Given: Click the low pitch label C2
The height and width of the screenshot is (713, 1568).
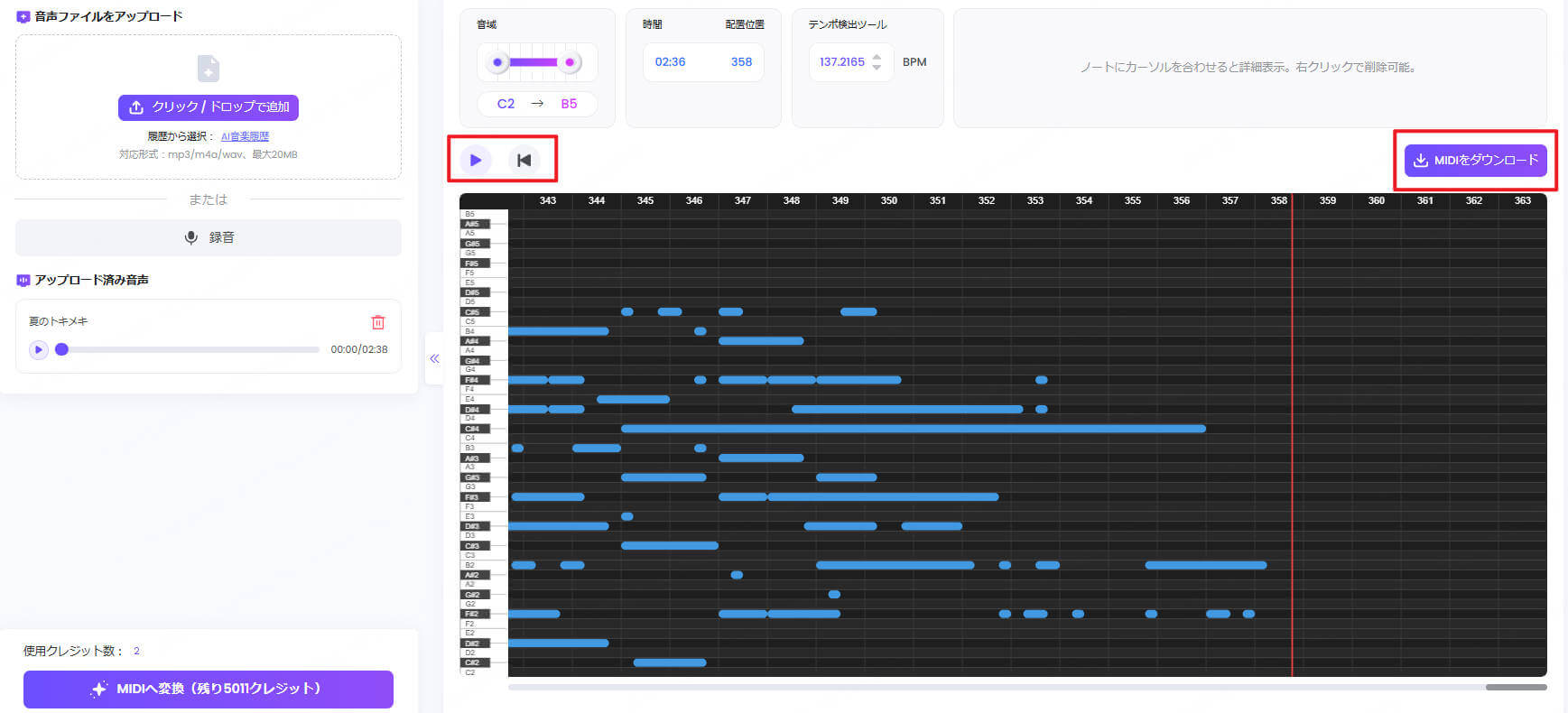Looking at the screenshot, I should click(x=506, y=104).
